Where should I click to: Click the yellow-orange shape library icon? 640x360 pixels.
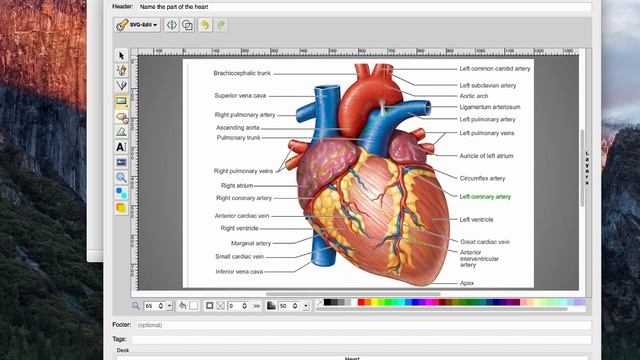[121, 208]
